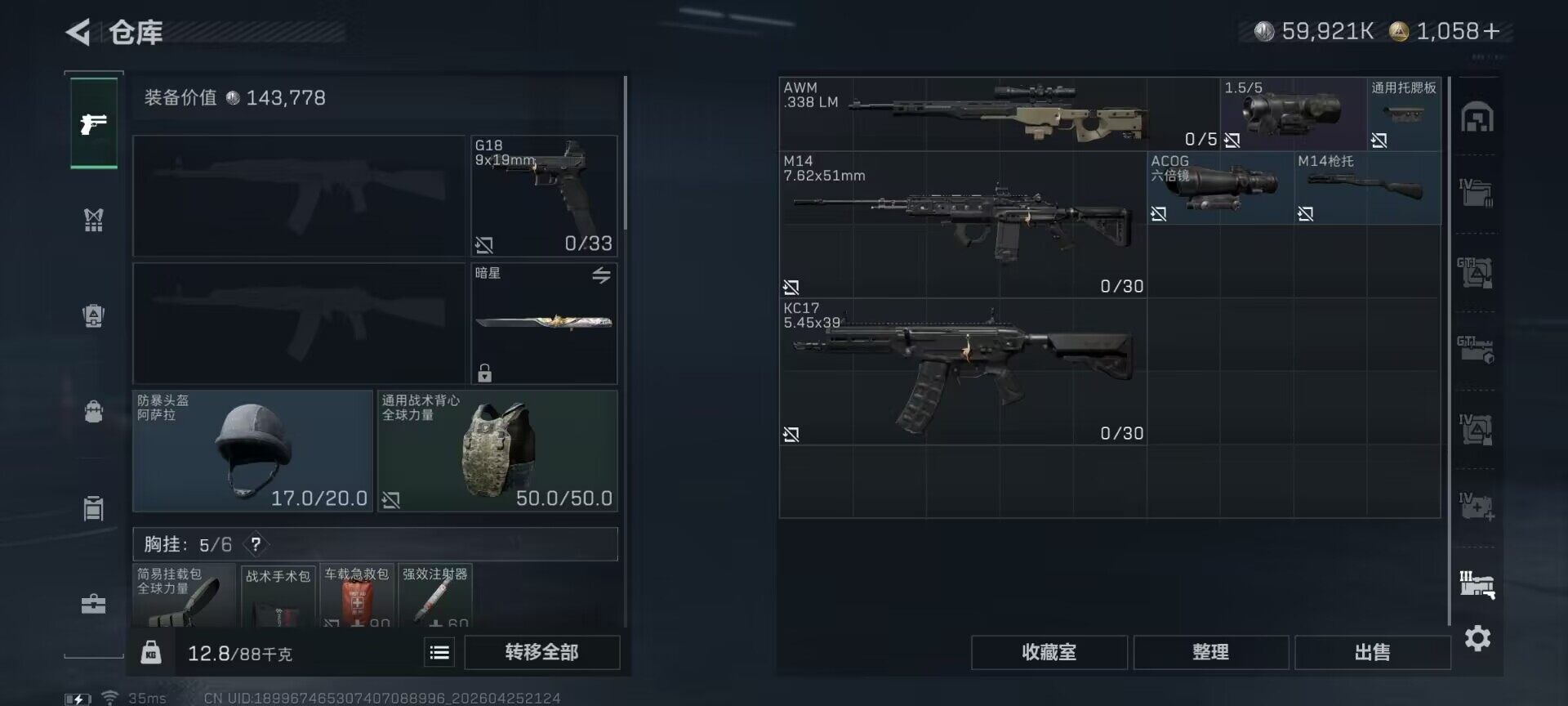The width and height of the screenshot is (1568, 706).
Task: Swap melee weapon with arrows on 暗星
Action: (601, 275)
